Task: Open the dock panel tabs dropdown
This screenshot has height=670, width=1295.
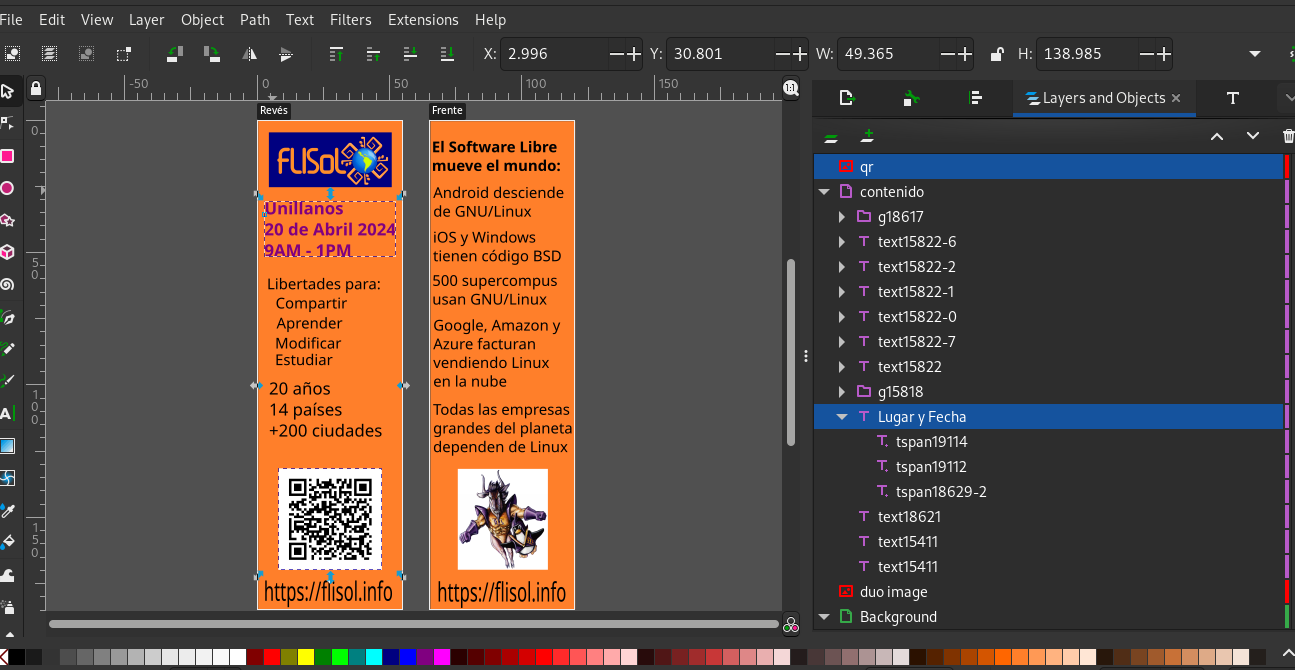Action: tap(1287, 98)
